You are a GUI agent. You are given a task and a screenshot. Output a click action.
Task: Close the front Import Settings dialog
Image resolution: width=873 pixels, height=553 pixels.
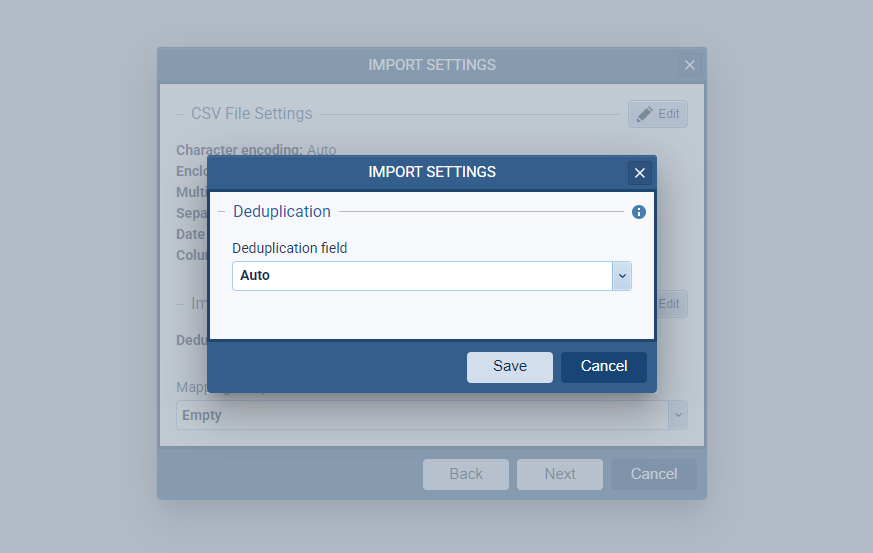[x=640, y=173]
